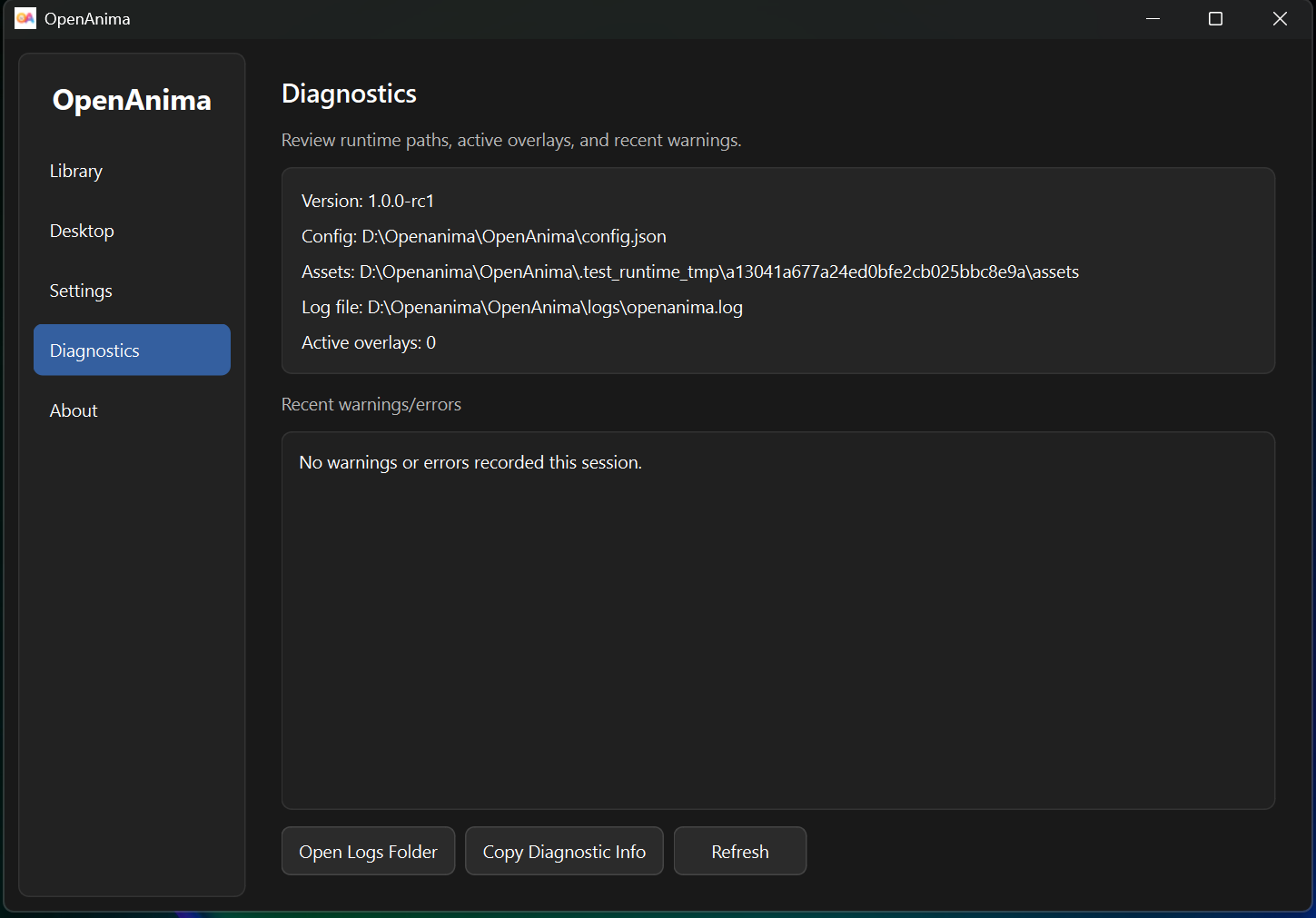Open the Library section in sidebar

point(132,171)
